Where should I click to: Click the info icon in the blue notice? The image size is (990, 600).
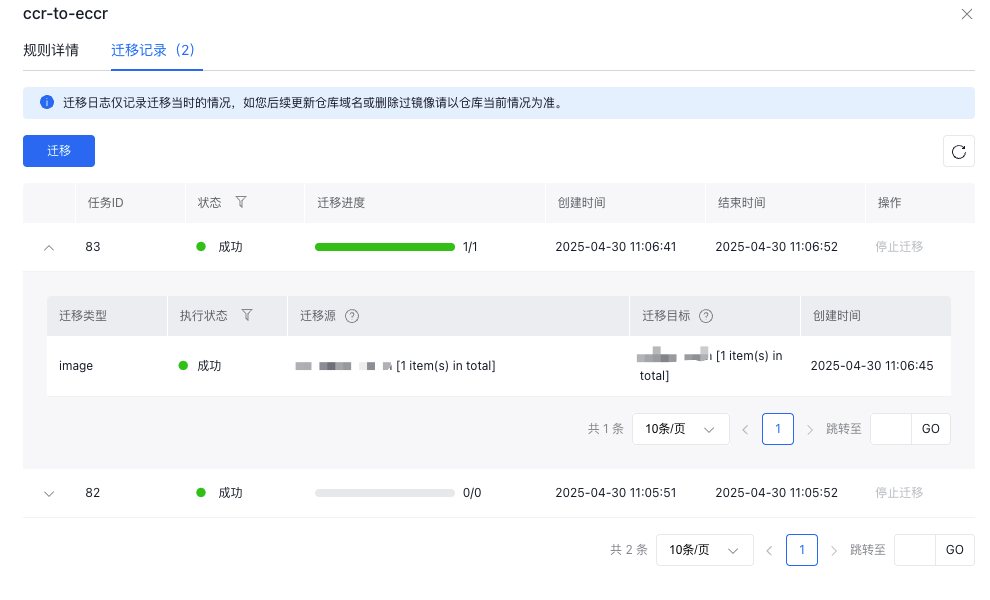[47, 102]
